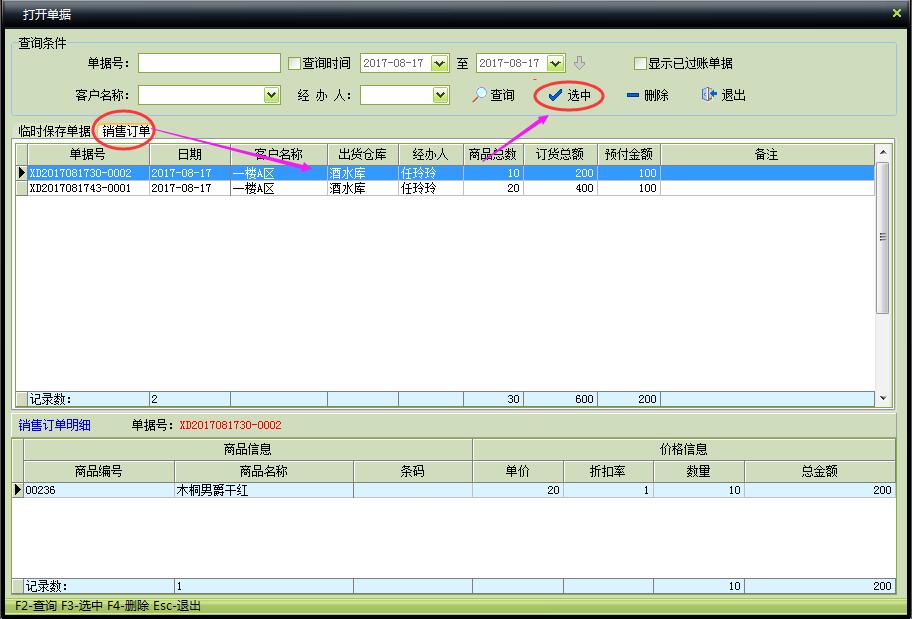Click the 备注 column header
This screenshot has width=912, height=619.
pos(767,154)
